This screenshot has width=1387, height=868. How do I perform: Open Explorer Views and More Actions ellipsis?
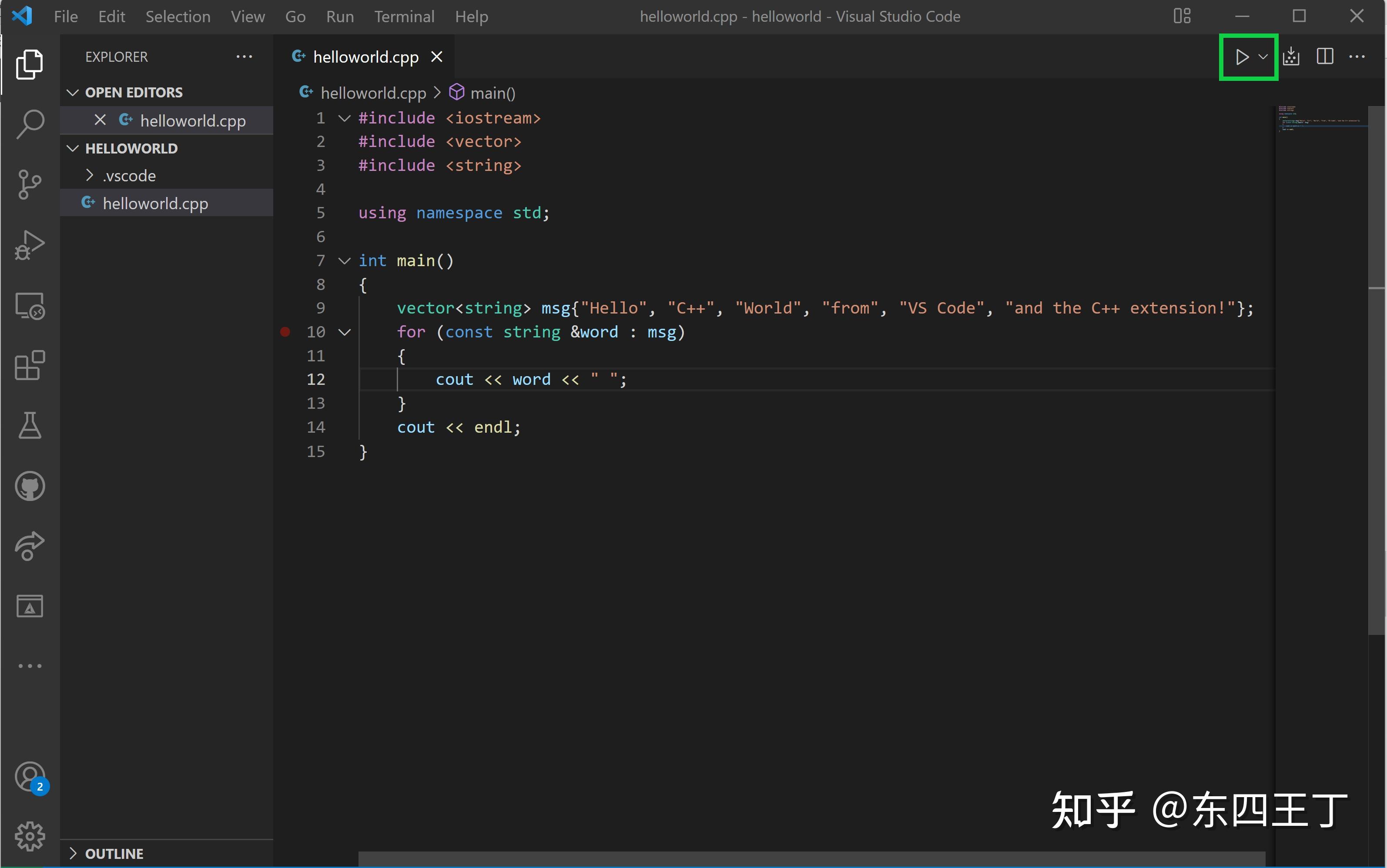tap(244, 57)
